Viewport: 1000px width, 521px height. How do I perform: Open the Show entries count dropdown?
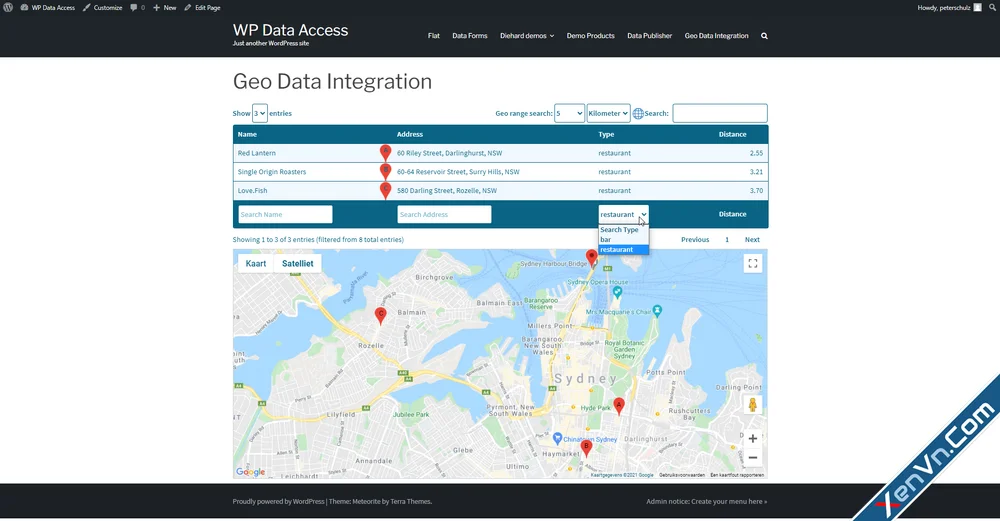point(260,113)
